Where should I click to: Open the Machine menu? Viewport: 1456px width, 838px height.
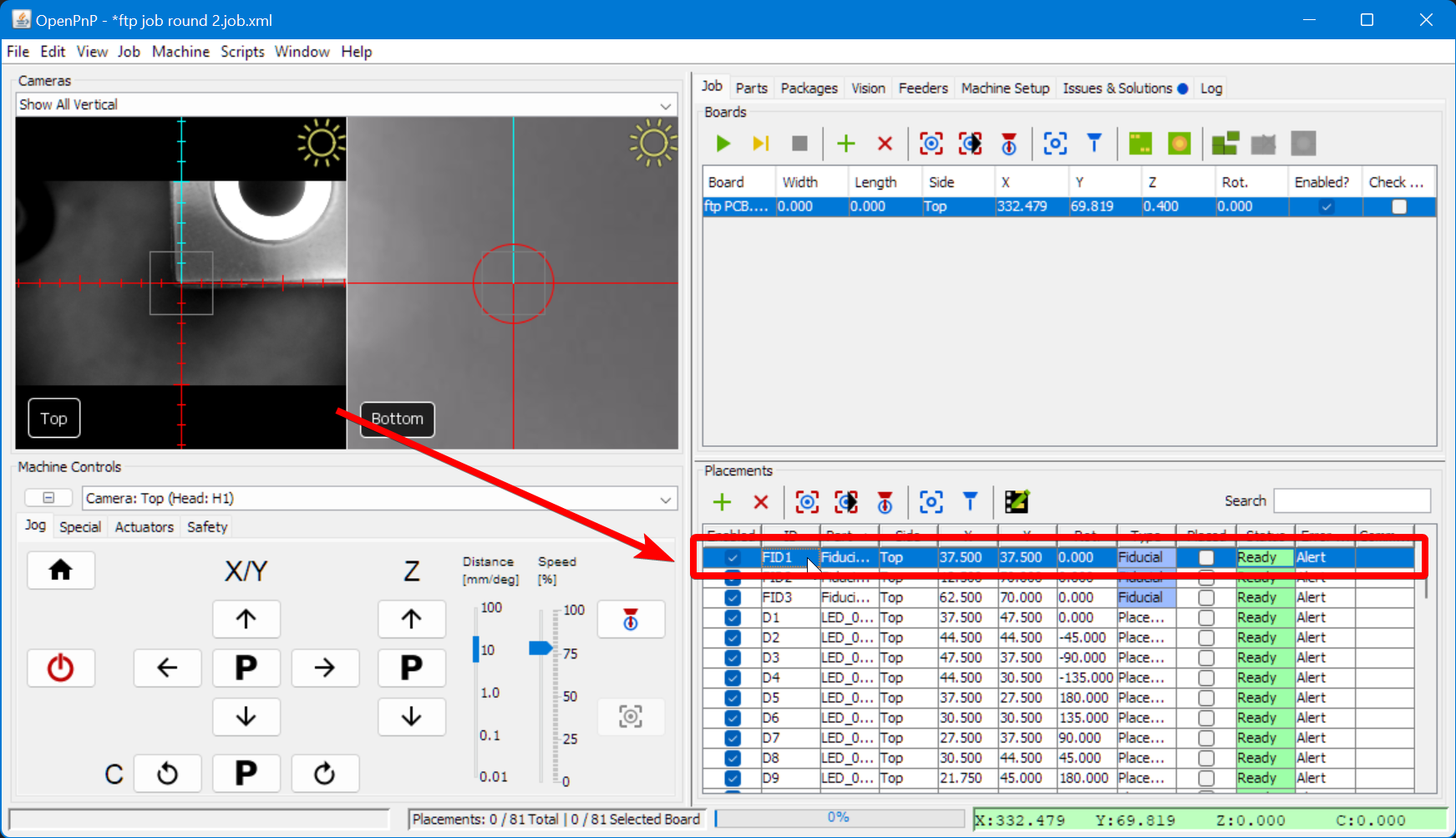(180, 52)
